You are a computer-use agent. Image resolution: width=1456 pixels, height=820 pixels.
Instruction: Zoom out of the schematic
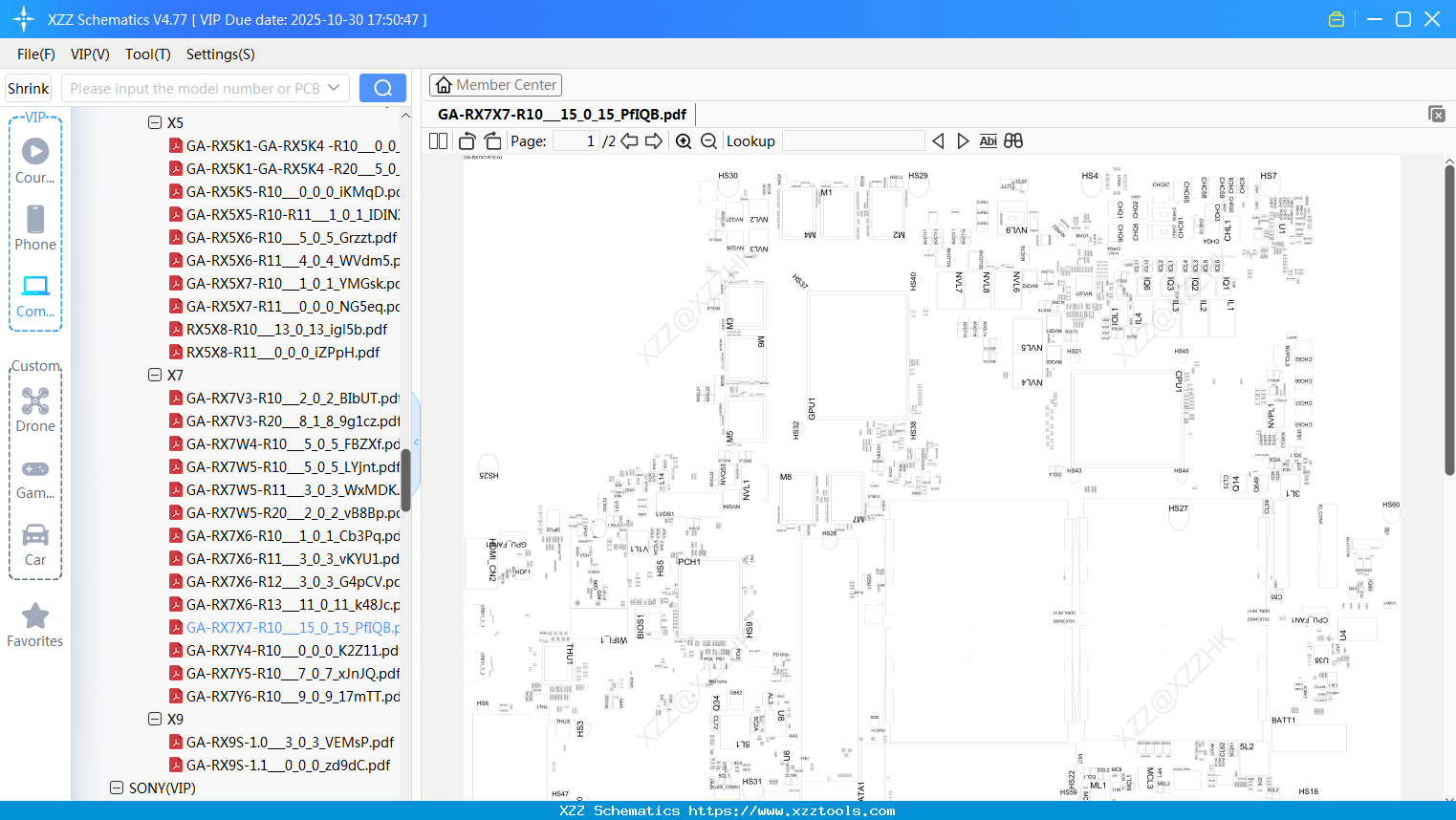(708, 140)
